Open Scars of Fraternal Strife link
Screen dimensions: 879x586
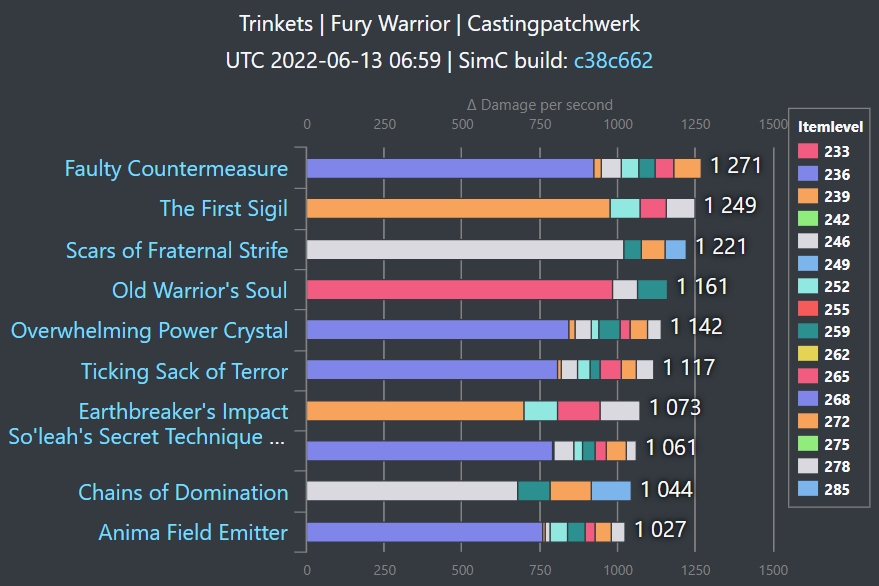177,250
